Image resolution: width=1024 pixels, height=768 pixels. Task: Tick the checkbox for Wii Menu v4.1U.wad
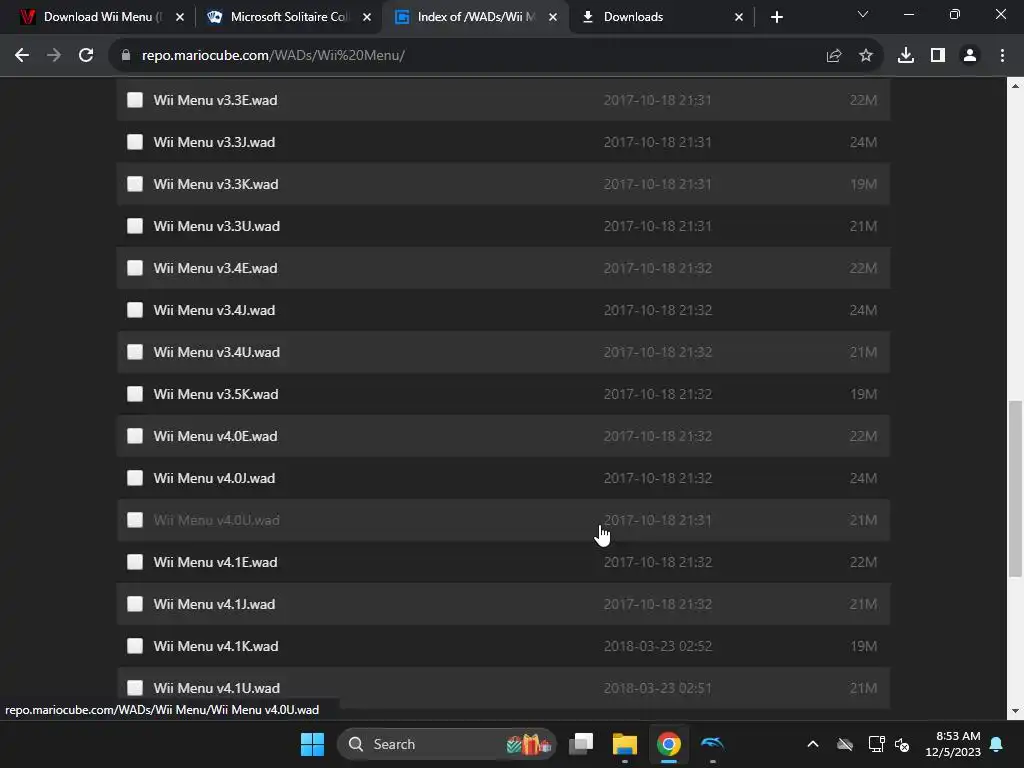click(x=135, y=688)
